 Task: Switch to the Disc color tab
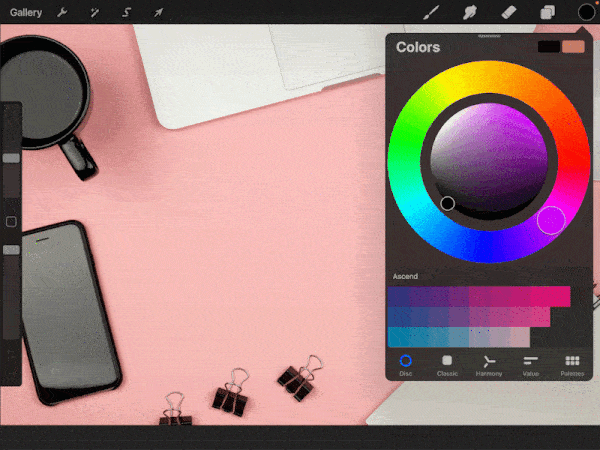point(406,366)
